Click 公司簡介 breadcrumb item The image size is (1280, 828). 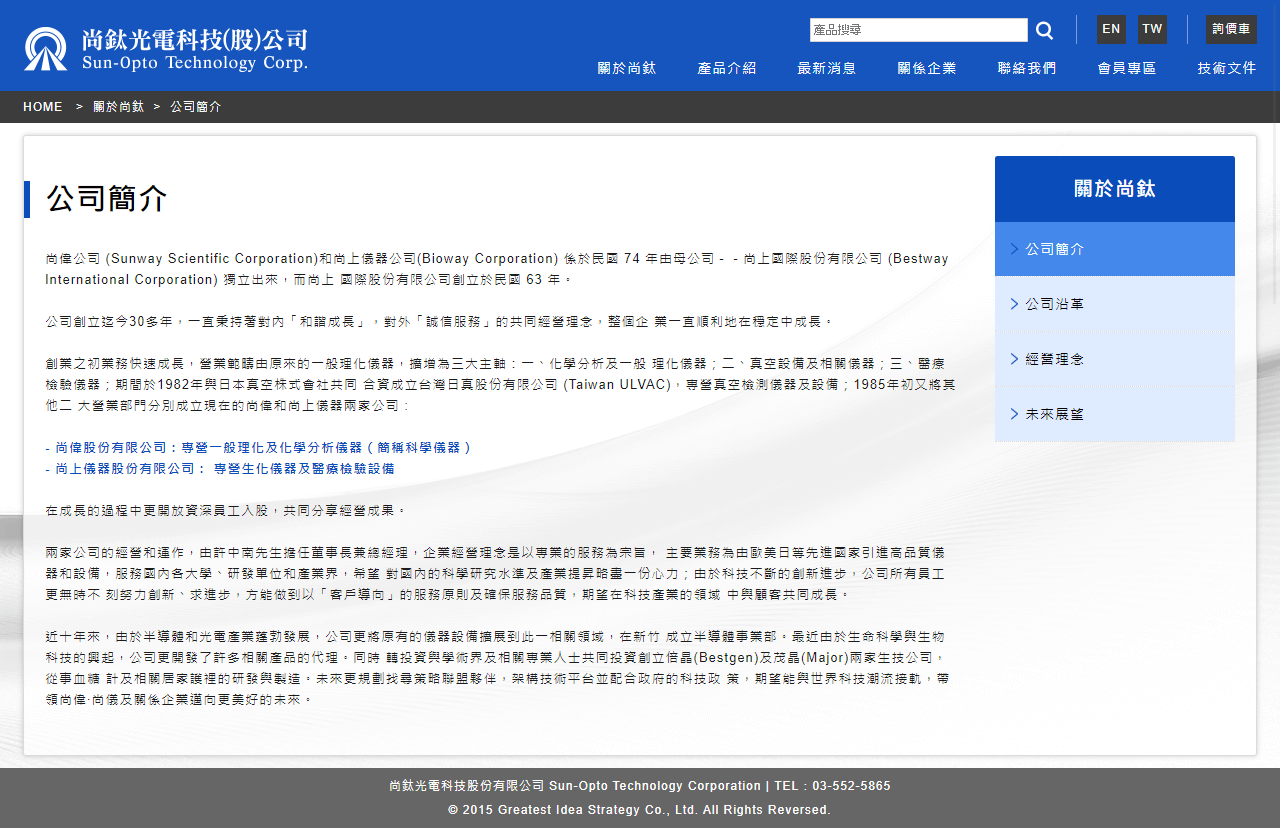tap(196, 107)
